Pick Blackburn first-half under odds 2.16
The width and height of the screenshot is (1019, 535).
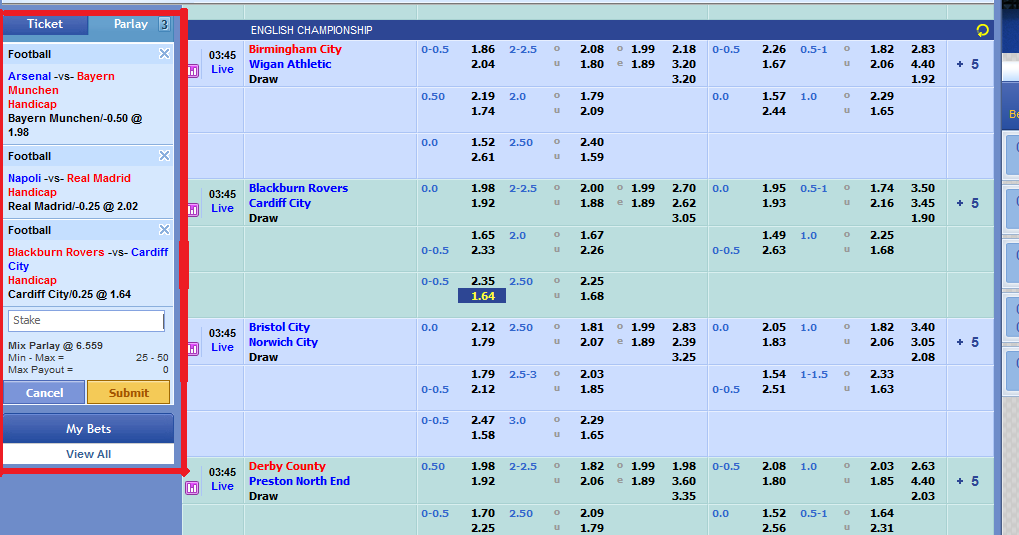(882, 203)
